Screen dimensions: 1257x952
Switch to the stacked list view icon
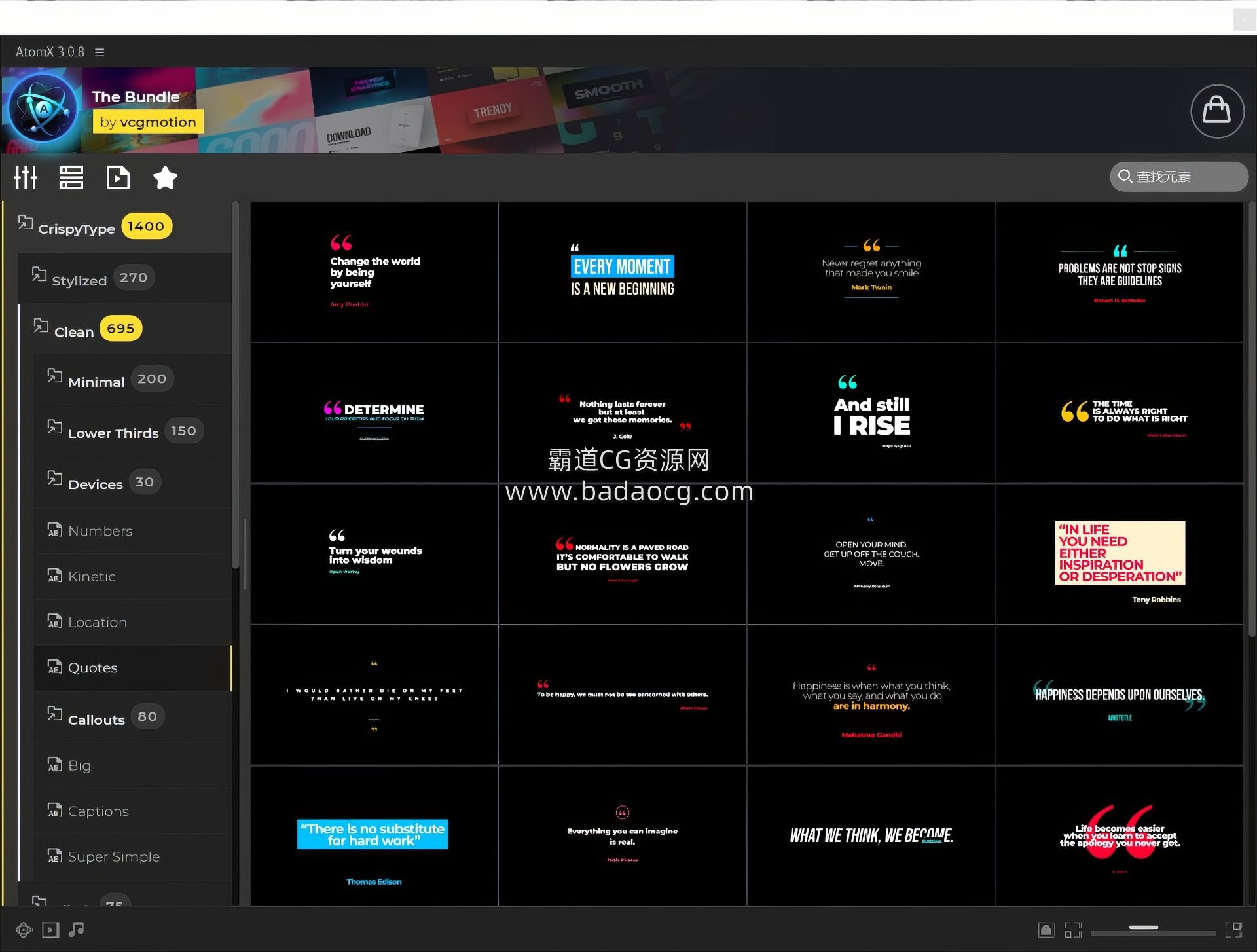pos(71,177)
